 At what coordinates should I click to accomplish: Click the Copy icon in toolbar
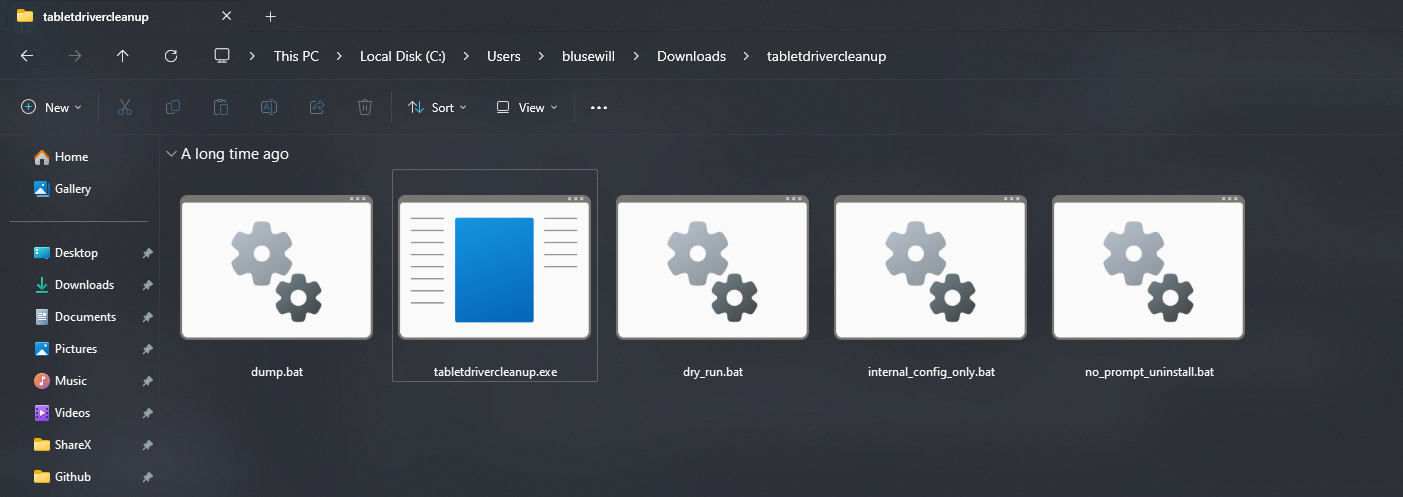coord(173,107)
